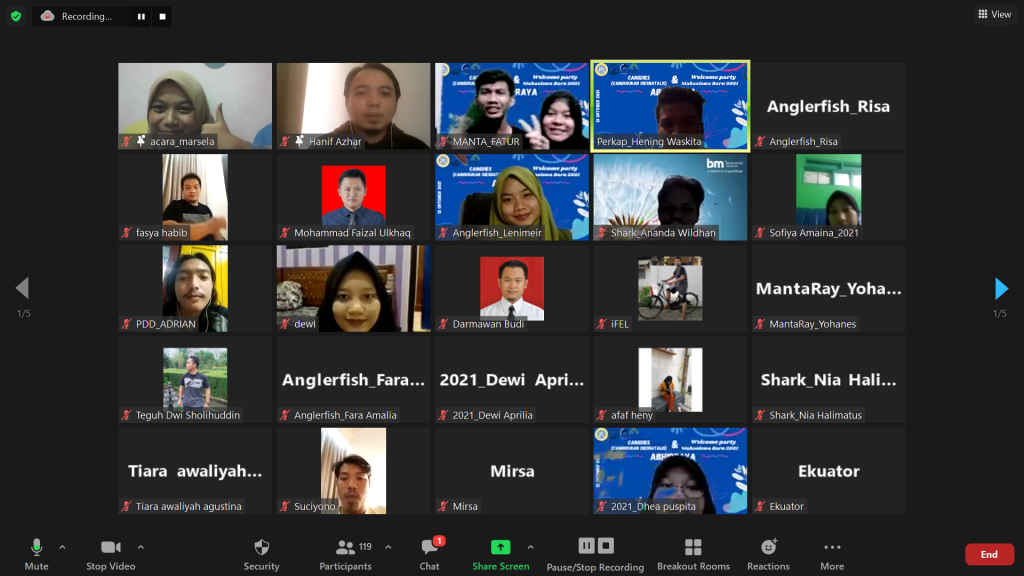Open the View layout menu
Viewport: 1024px width, 576px height.
point(994,15)
